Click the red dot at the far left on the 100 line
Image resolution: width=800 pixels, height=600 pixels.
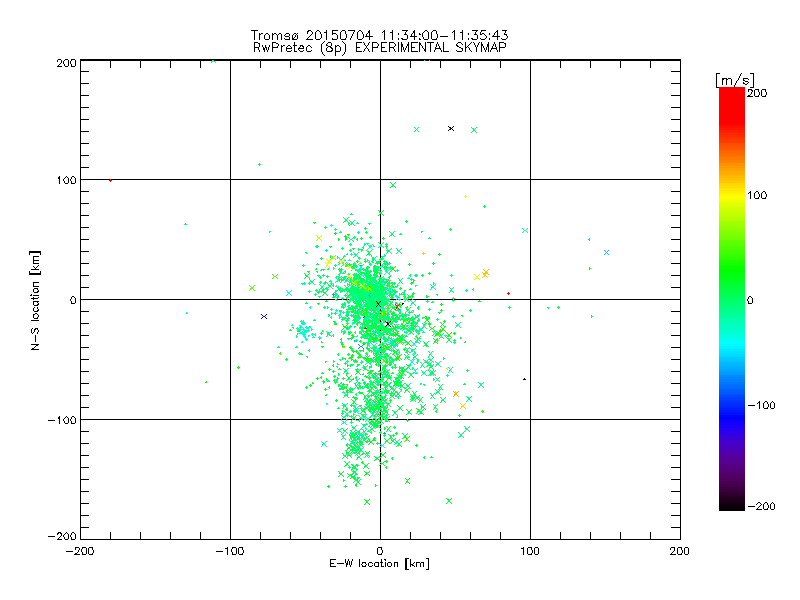point(110,180)
